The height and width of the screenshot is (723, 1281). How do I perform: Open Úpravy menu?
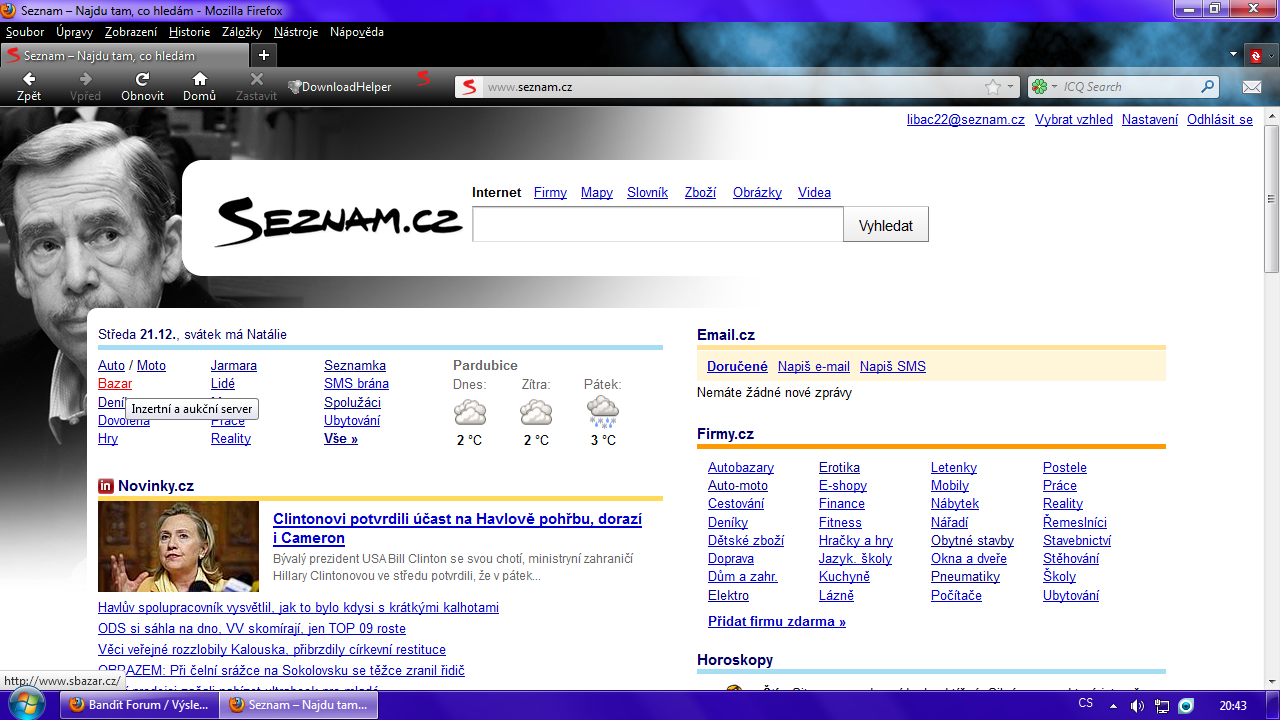pyautogui.click(x=75, y=32)
